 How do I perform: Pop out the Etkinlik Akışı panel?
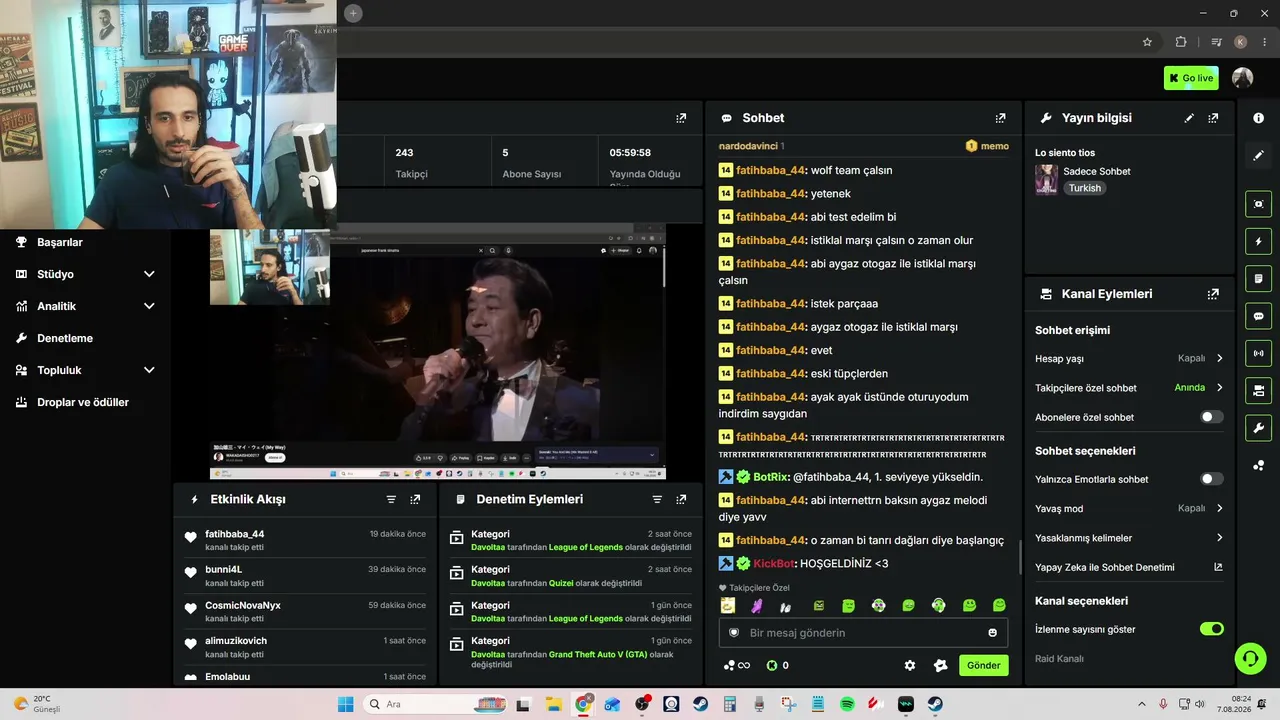(x=415, y=499)
